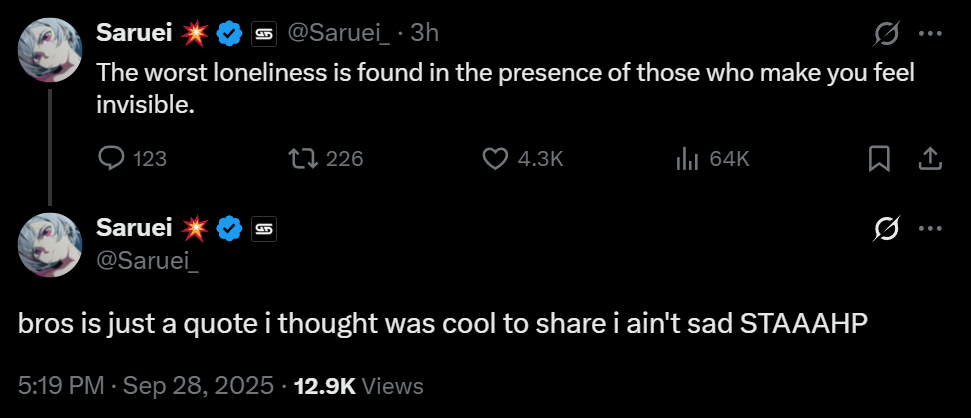971x418 pixels.
Task: Click the blue verified badge on second post
Action: click(x=229, y=229)
